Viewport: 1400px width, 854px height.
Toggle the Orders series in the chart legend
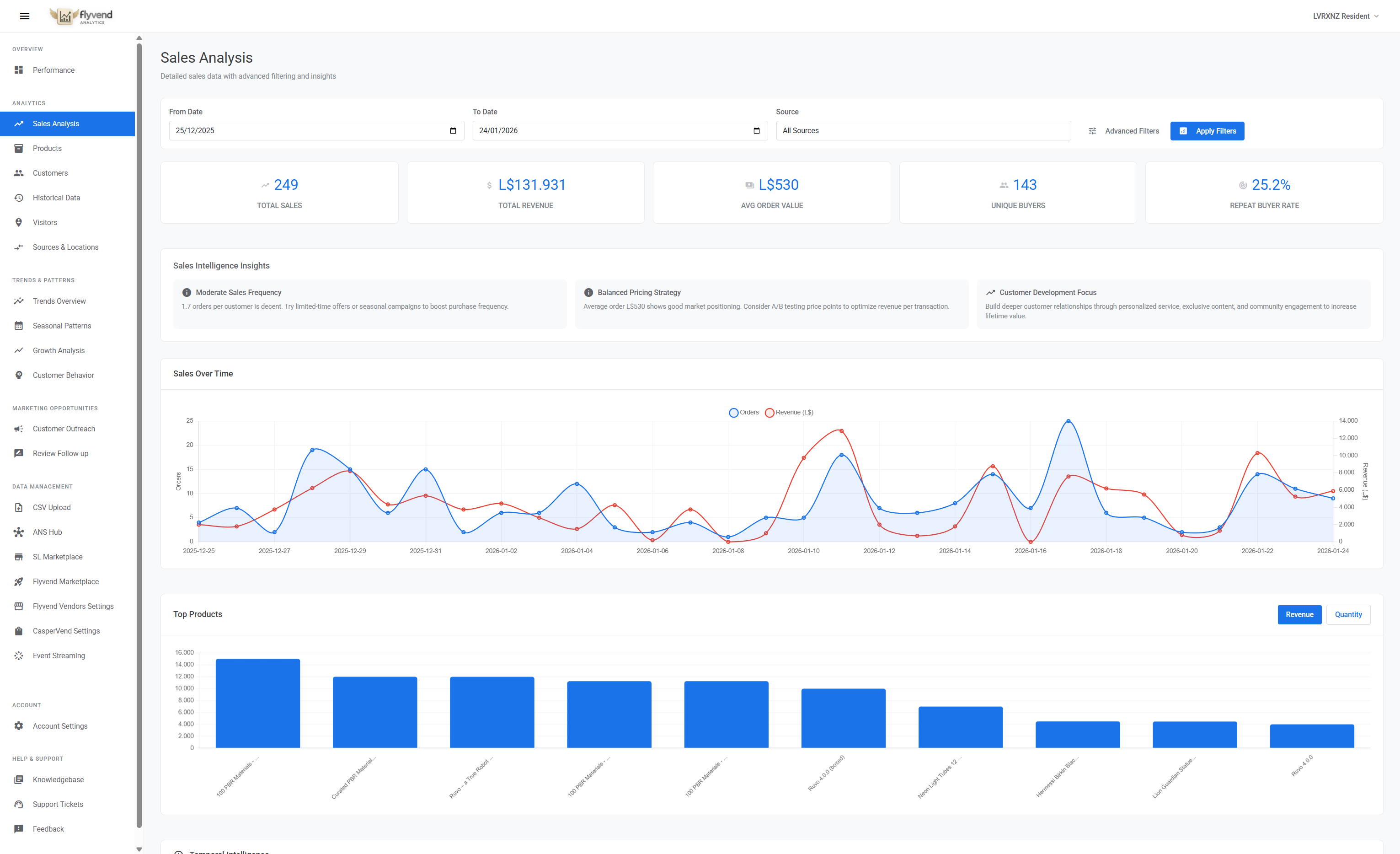coord(744,412)
